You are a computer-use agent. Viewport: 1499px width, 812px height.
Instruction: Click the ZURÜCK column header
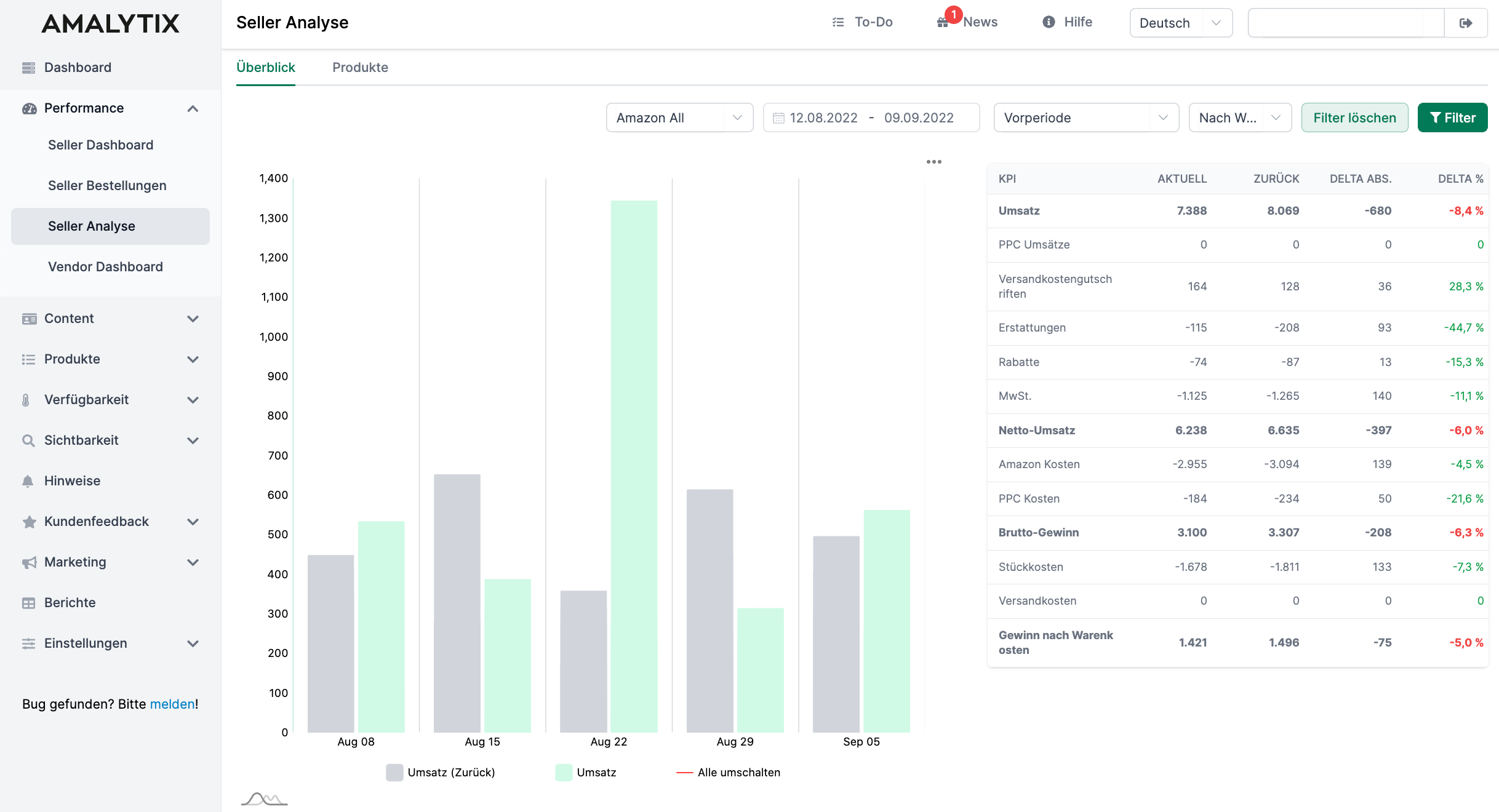(x=1276, y=179)
